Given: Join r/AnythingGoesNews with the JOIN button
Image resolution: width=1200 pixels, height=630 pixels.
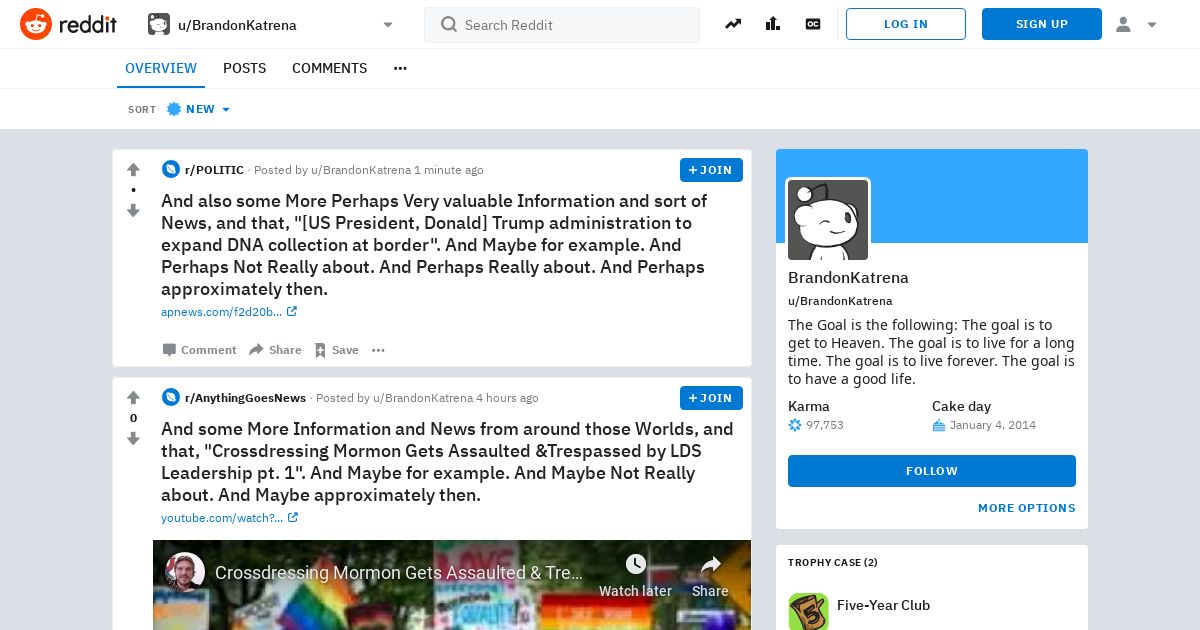Looking at the screenshot, I should tap(711, 398).
